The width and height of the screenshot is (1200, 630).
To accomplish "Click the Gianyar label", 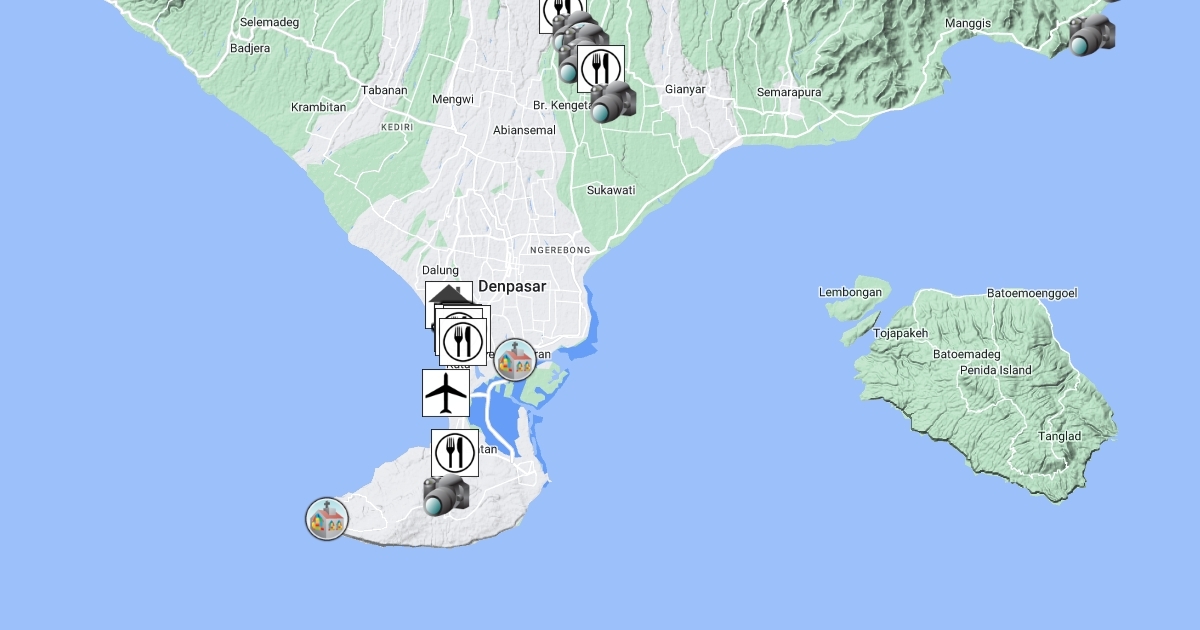I will tap(685, 89).
